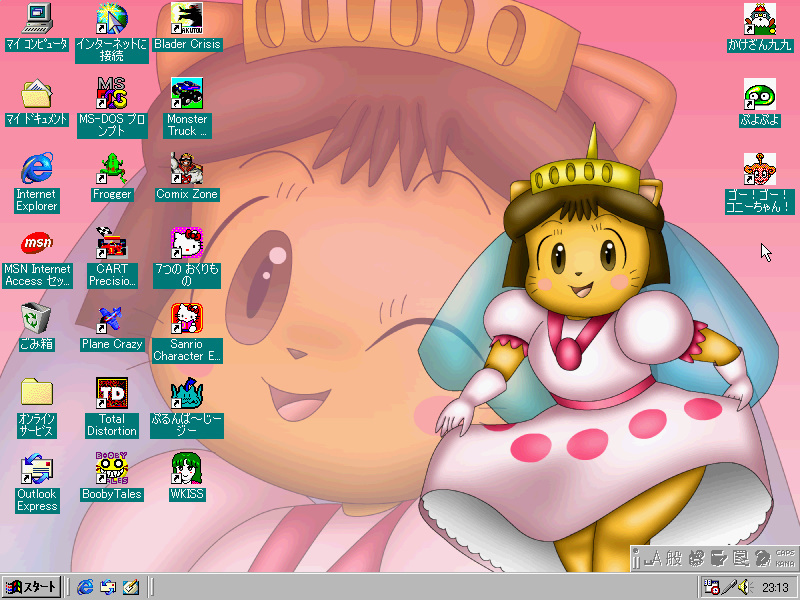This screenshot has height=600, width=800.
Task: Click the IME toolbar help question-mark icon
Action: (762, 559)
